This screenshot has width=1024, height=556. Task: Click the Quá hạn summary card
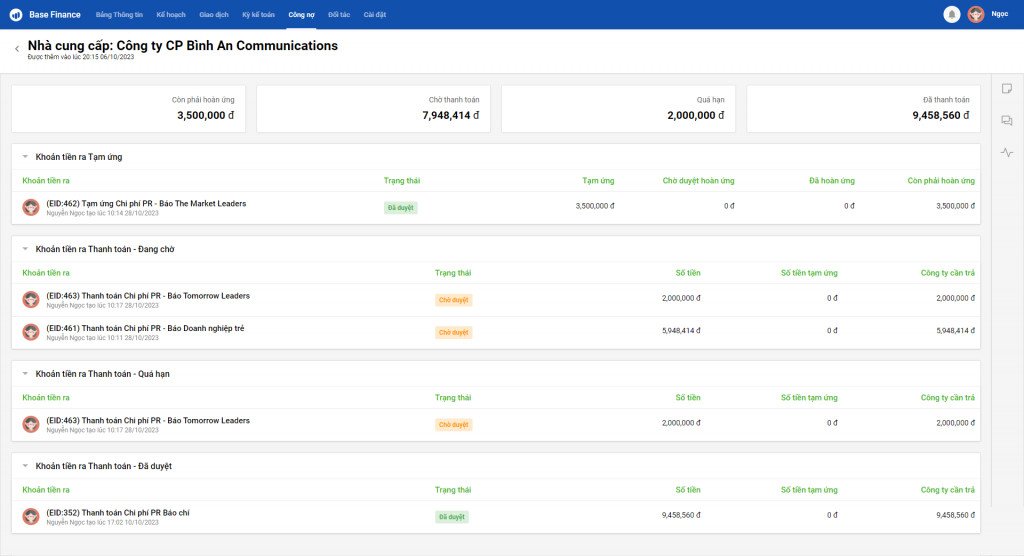(x=618, y=108)
